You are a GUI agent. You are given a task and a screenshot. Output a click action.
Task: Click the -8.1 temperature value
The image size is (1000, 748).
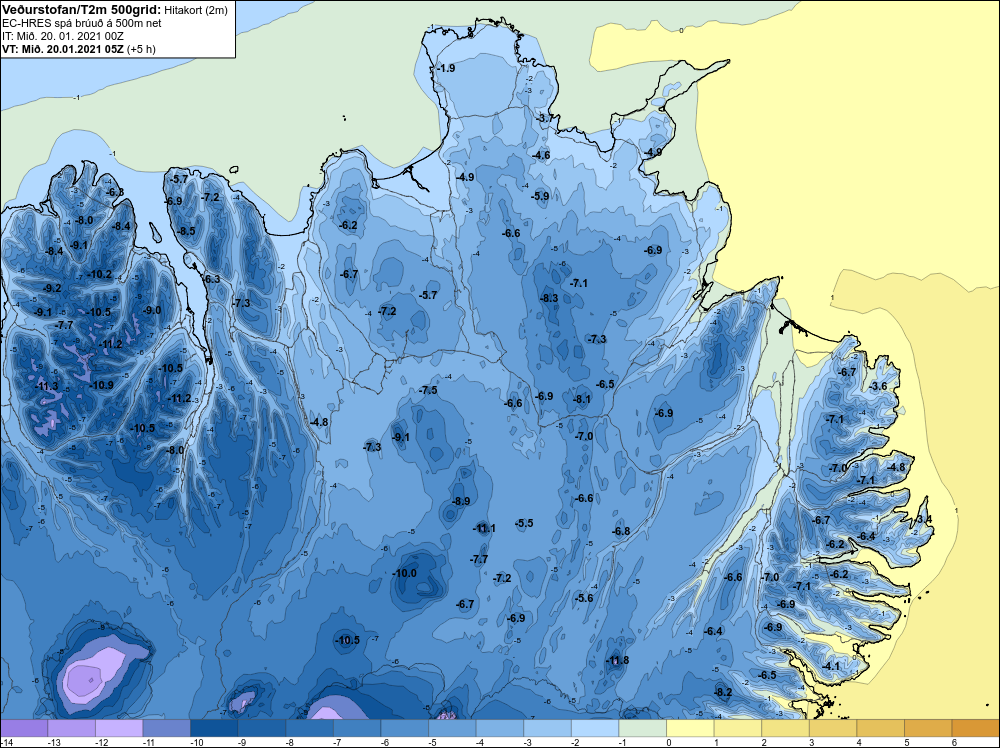582,400
